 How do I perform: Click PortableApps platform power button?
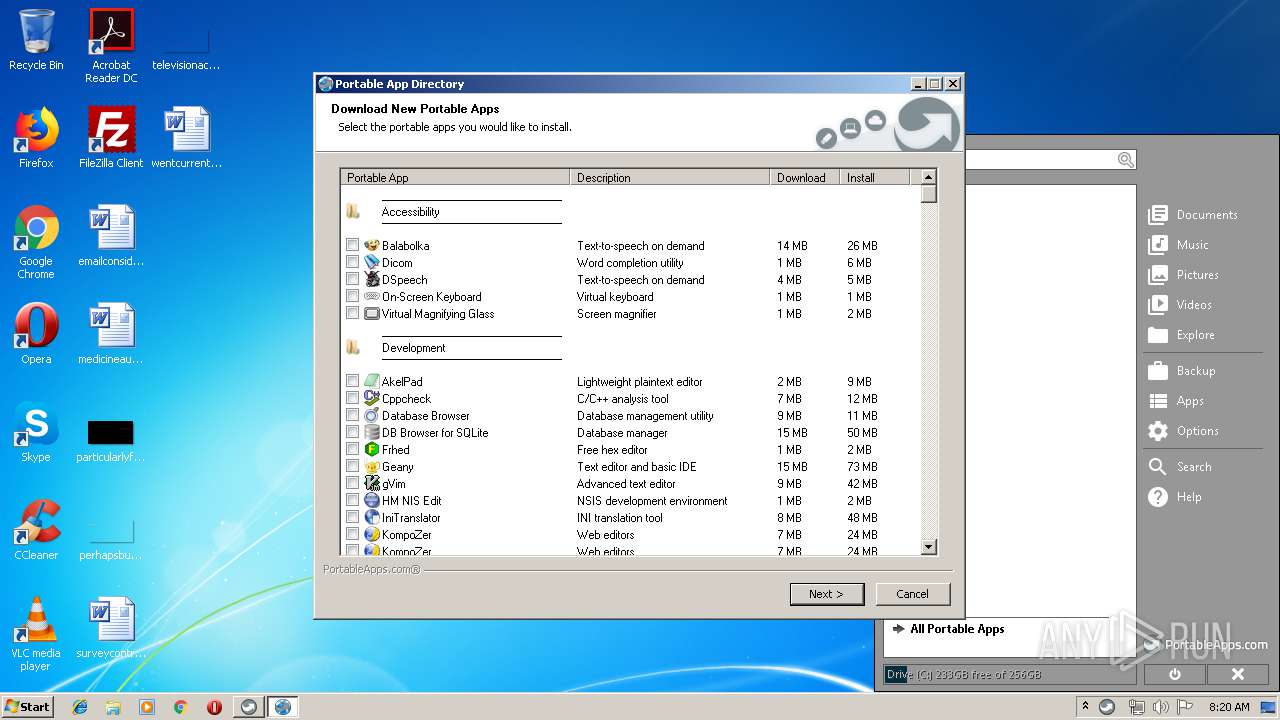tap(1175, 674)
